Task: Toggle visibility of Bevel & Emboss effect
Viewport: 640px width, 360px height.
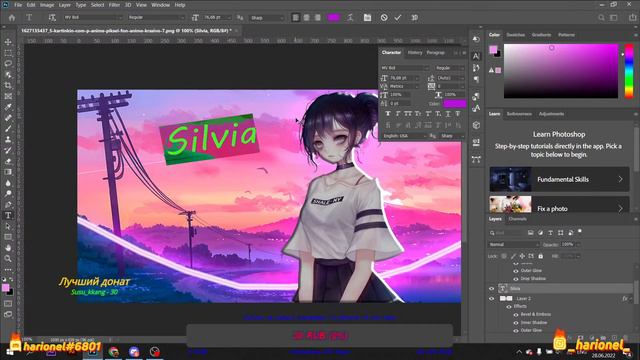Action: click(x=516, y=315)
